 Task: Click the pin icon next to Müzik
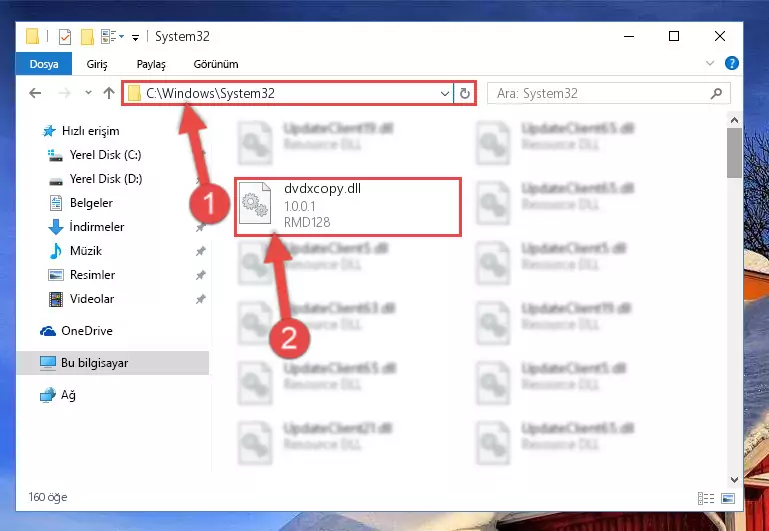coord(200,252)
